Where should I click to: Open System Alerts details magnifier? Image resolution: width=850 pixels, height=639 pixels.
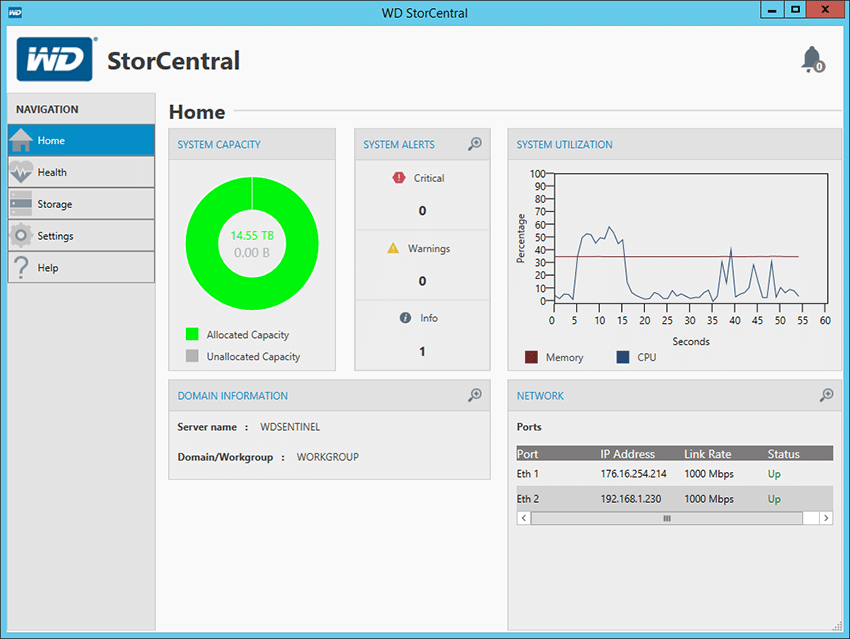(475, 144)
